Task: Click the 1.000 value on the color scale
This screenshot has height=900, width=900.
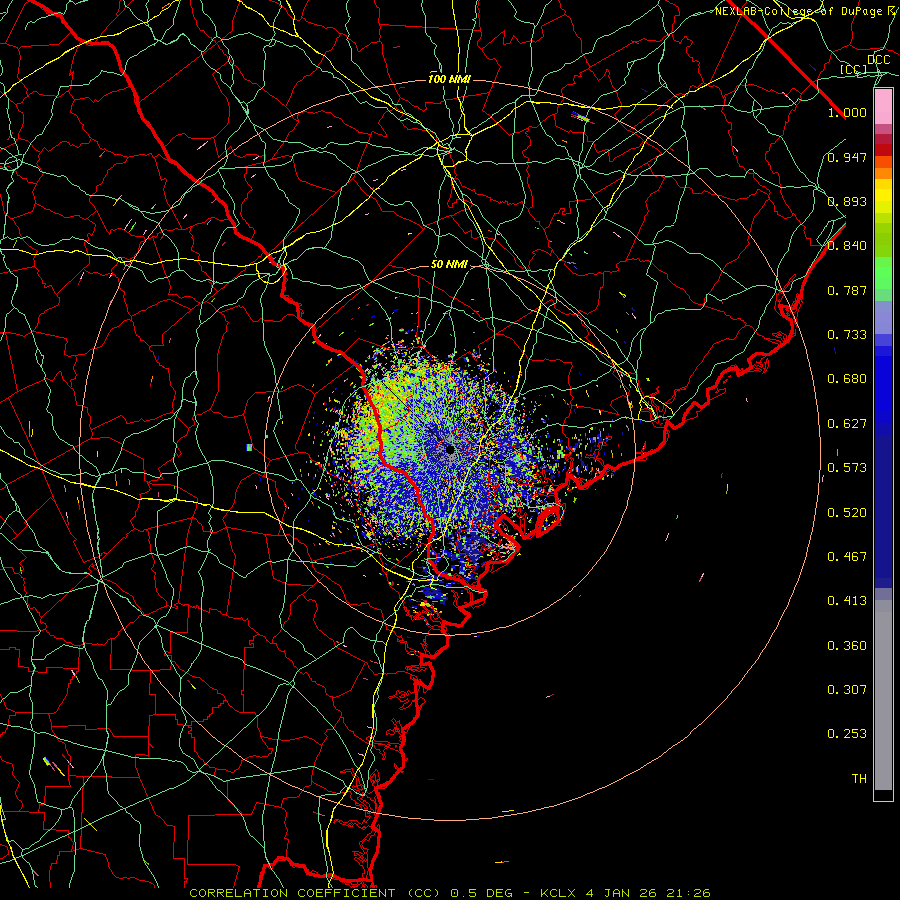Action: (847, 112)
